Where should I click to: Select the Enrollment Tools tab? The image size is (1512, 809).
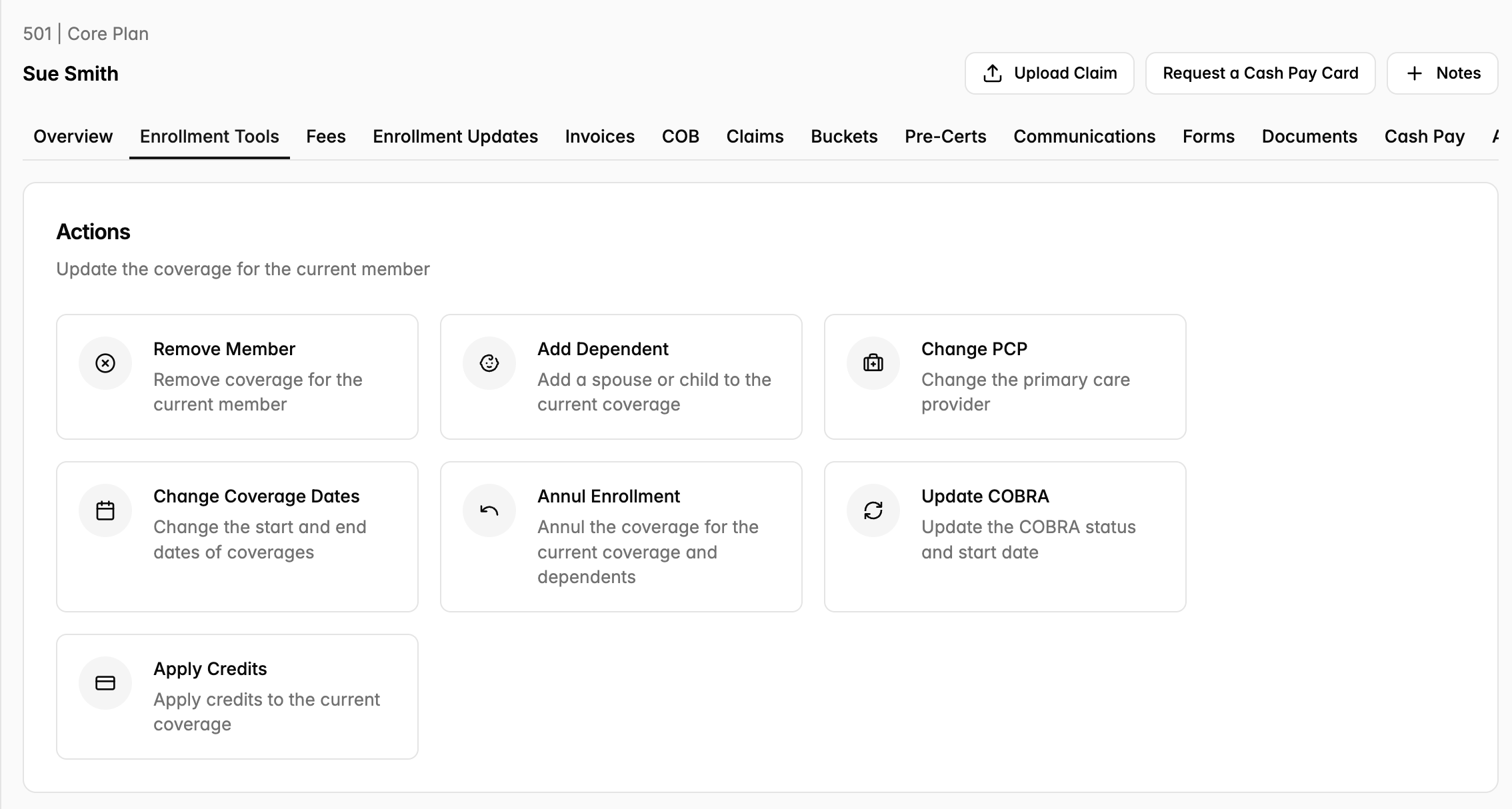(x=209, y=137)
